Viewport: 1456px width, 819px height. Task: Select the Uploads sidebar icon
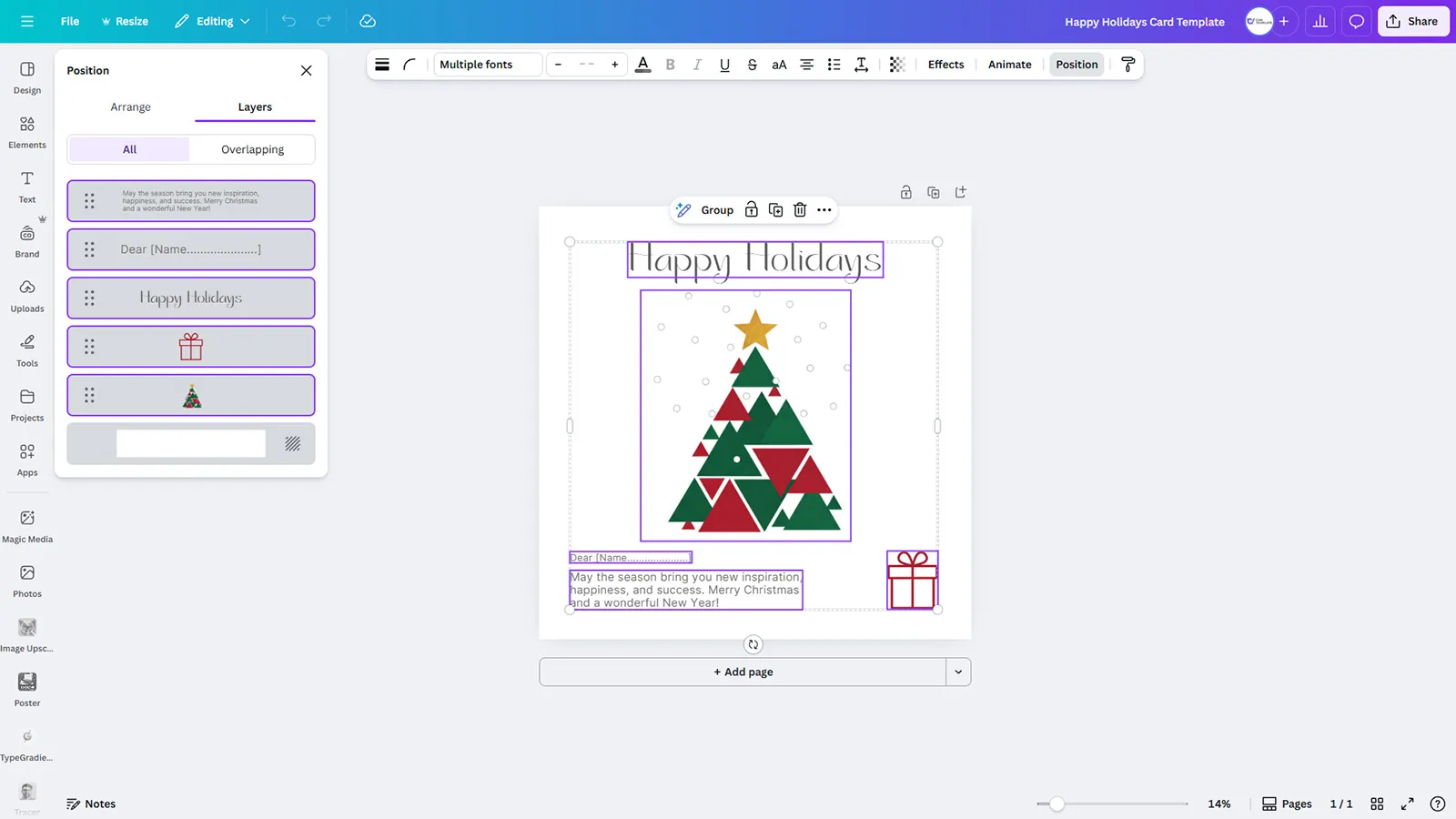click(x=26, y=294)
